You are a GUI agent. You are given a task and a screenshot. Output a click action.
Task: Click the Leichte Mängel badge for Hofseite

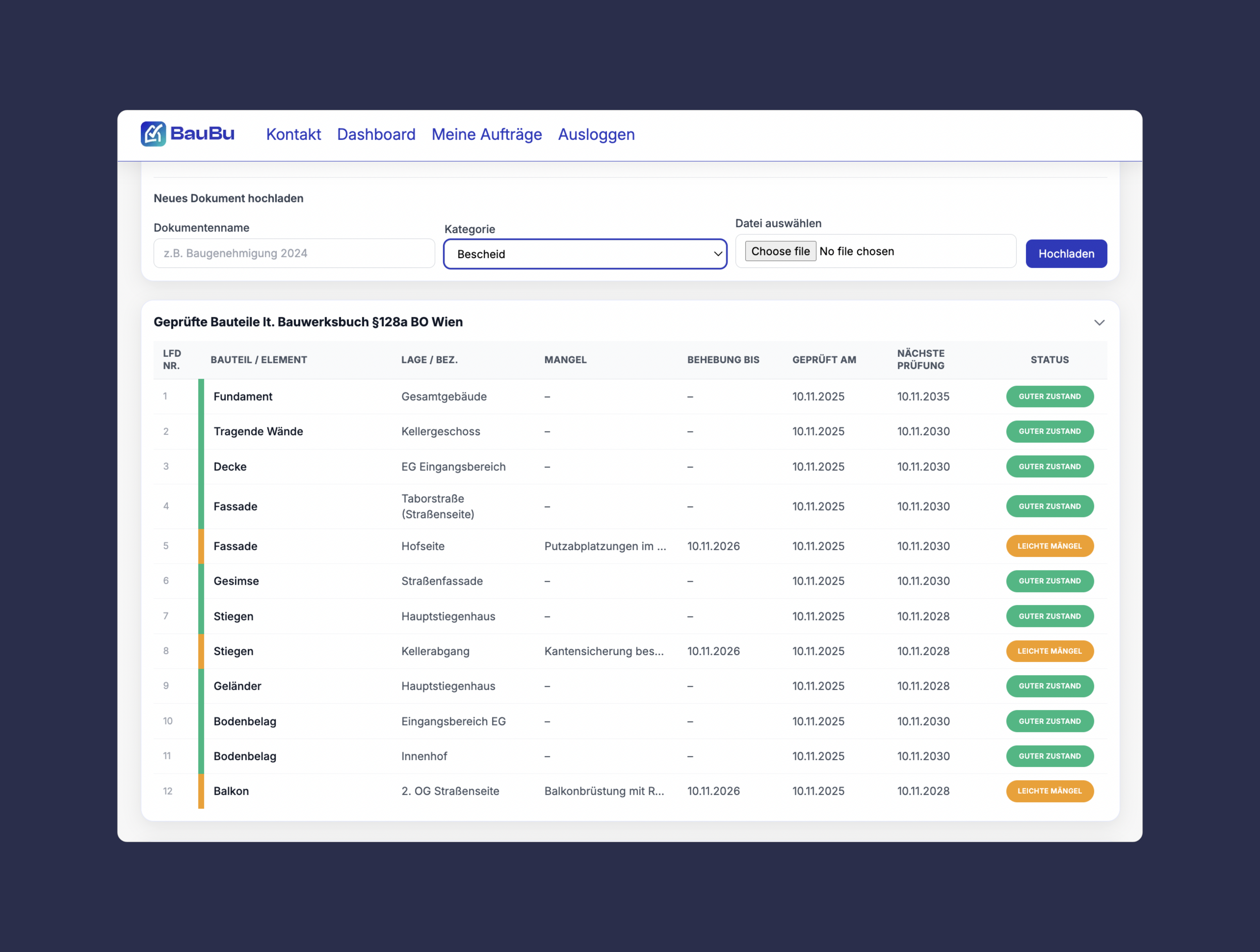(x=1049, y=546)
